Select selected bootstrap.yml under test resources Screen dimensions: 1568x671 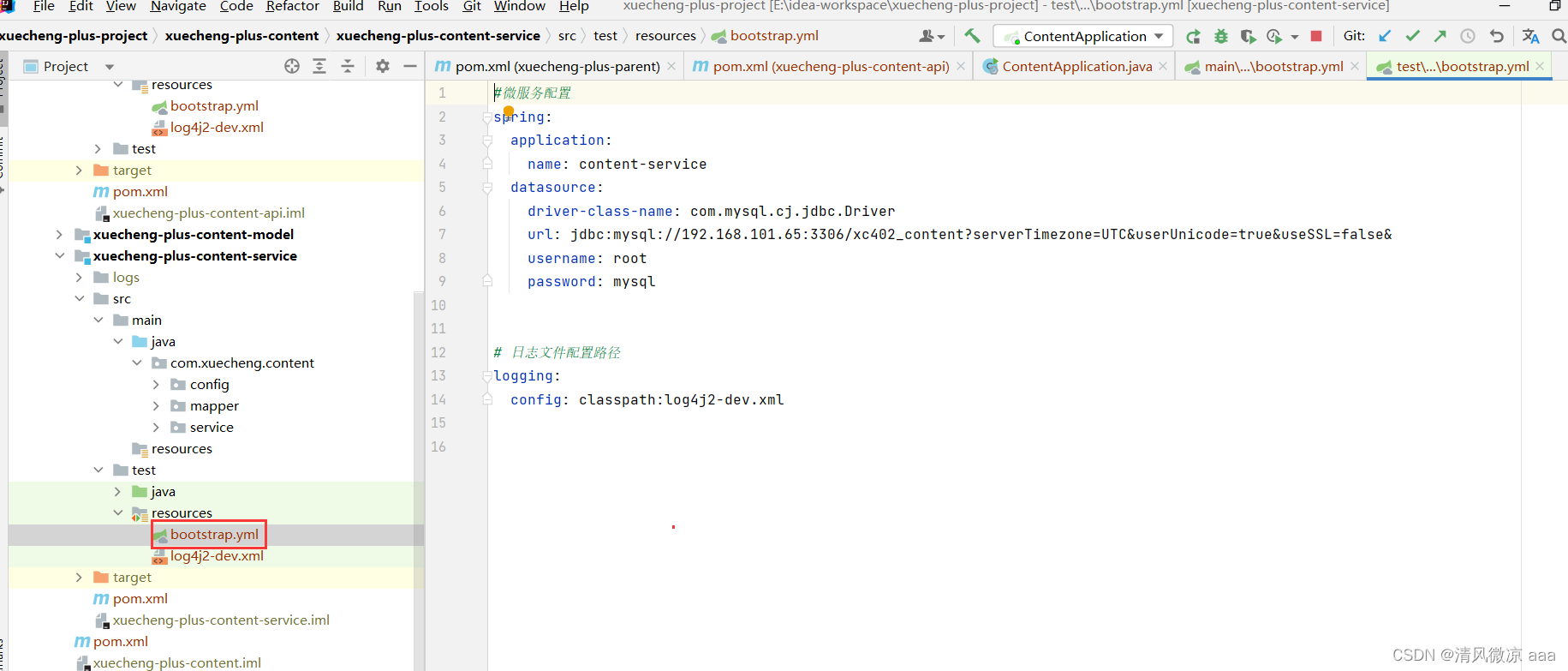pyautogui.click(x=214, y=534)
